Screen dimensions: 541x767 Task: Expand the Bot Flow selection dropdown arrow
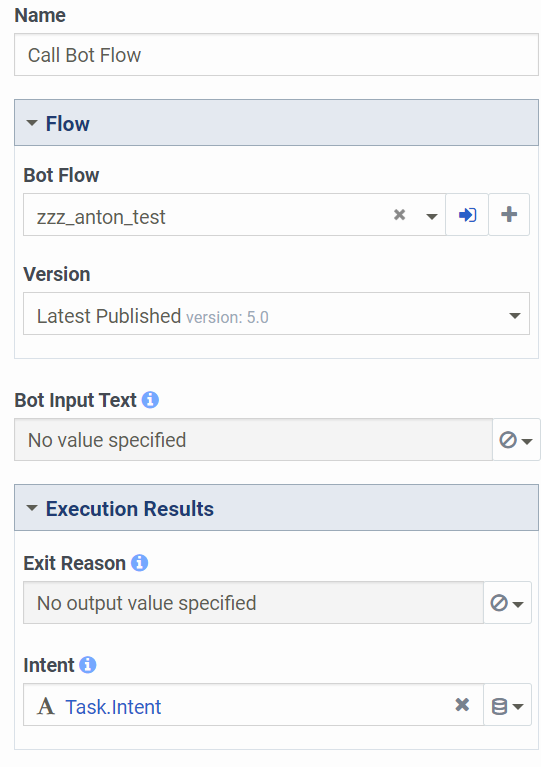(431, 216)
